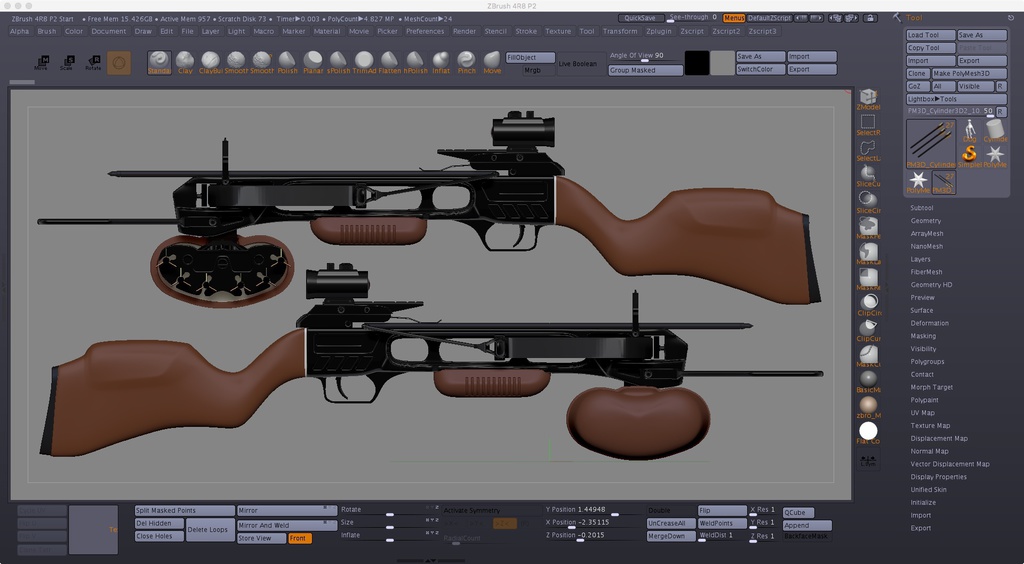The width and height of the screenshot is (1024, 564).
Task: Toggle the Live Boolean mode
Action: [579, 64]
